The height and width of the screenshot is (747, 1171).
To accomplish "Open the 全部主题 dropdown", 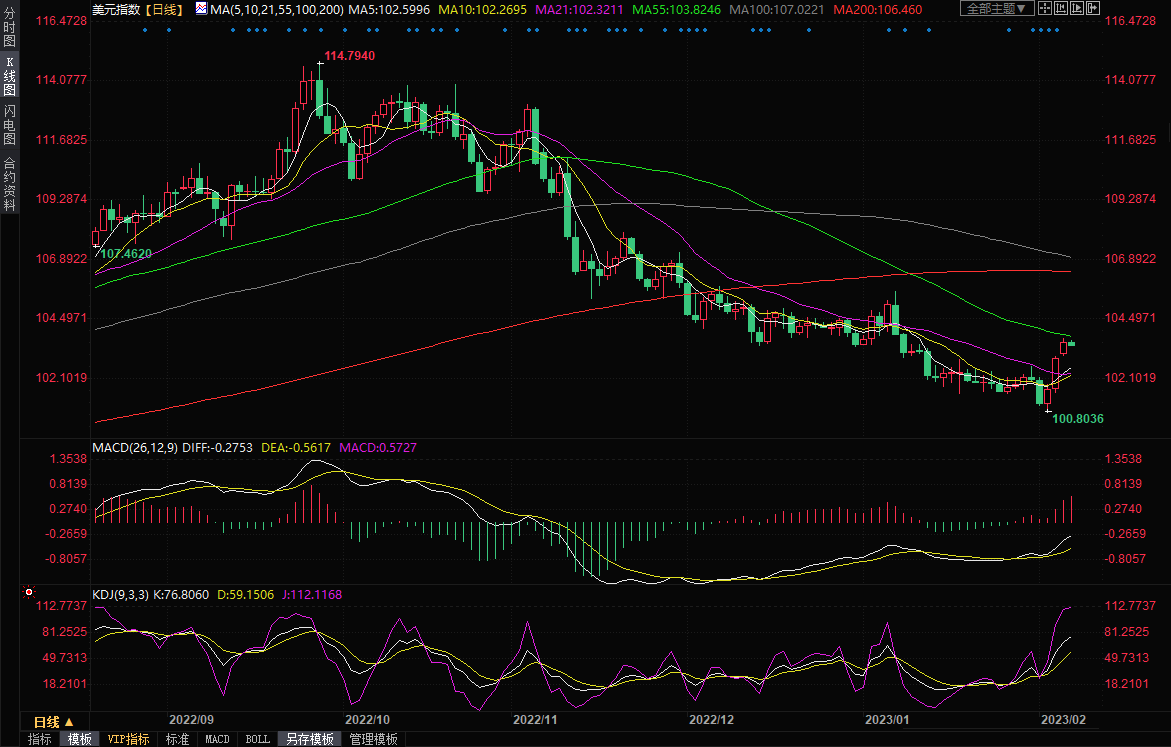I will click(x=996, y=9).
